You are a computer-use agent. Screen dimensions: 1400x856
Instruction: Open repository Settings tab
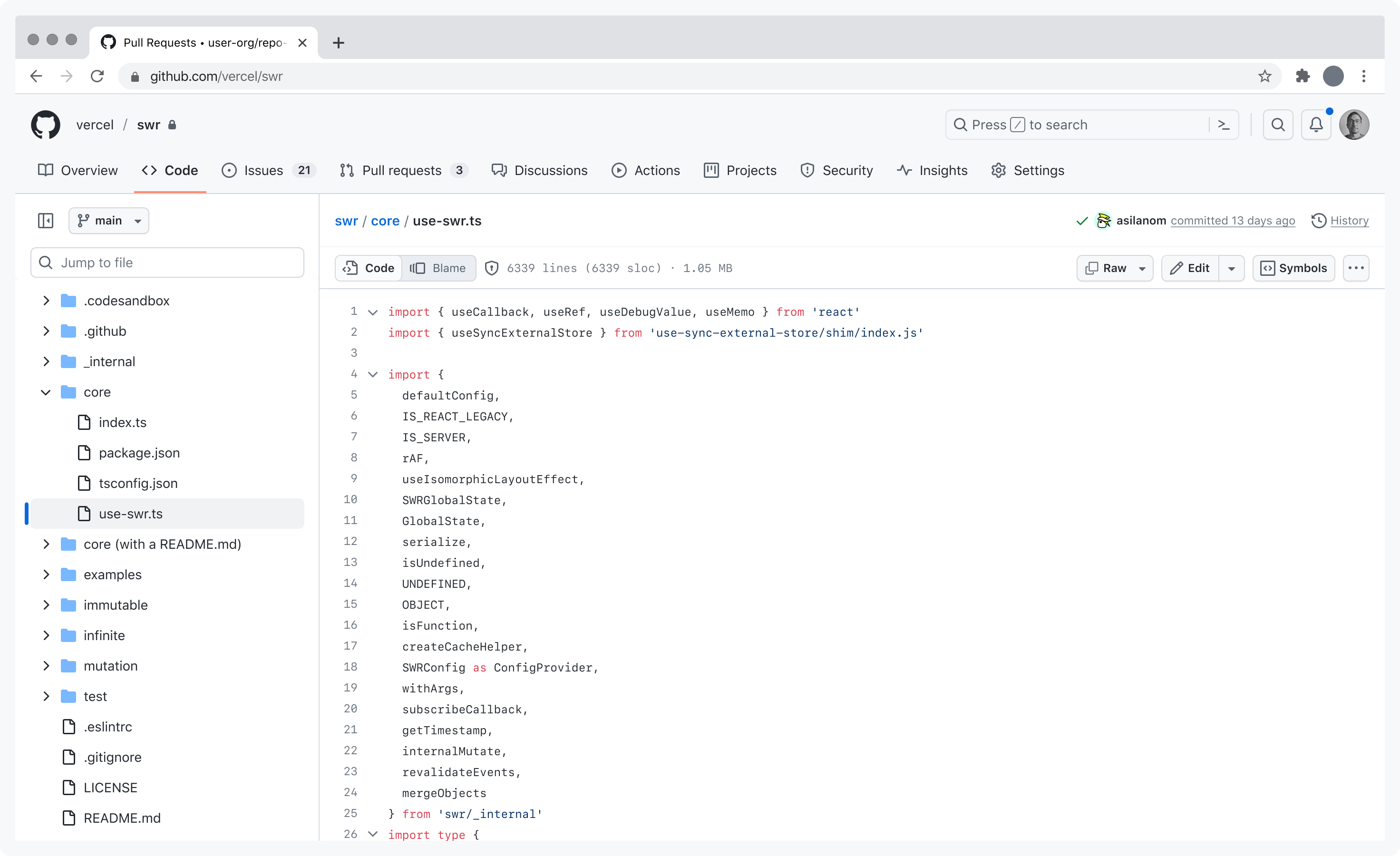click(1028, 170)
